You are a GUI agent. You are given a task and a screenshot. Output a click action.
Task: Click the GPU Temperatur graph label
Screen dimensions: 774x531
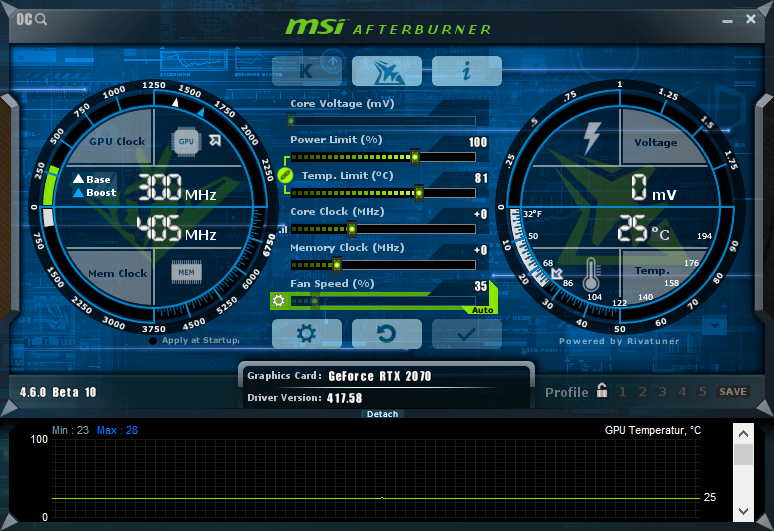(653, 430)
